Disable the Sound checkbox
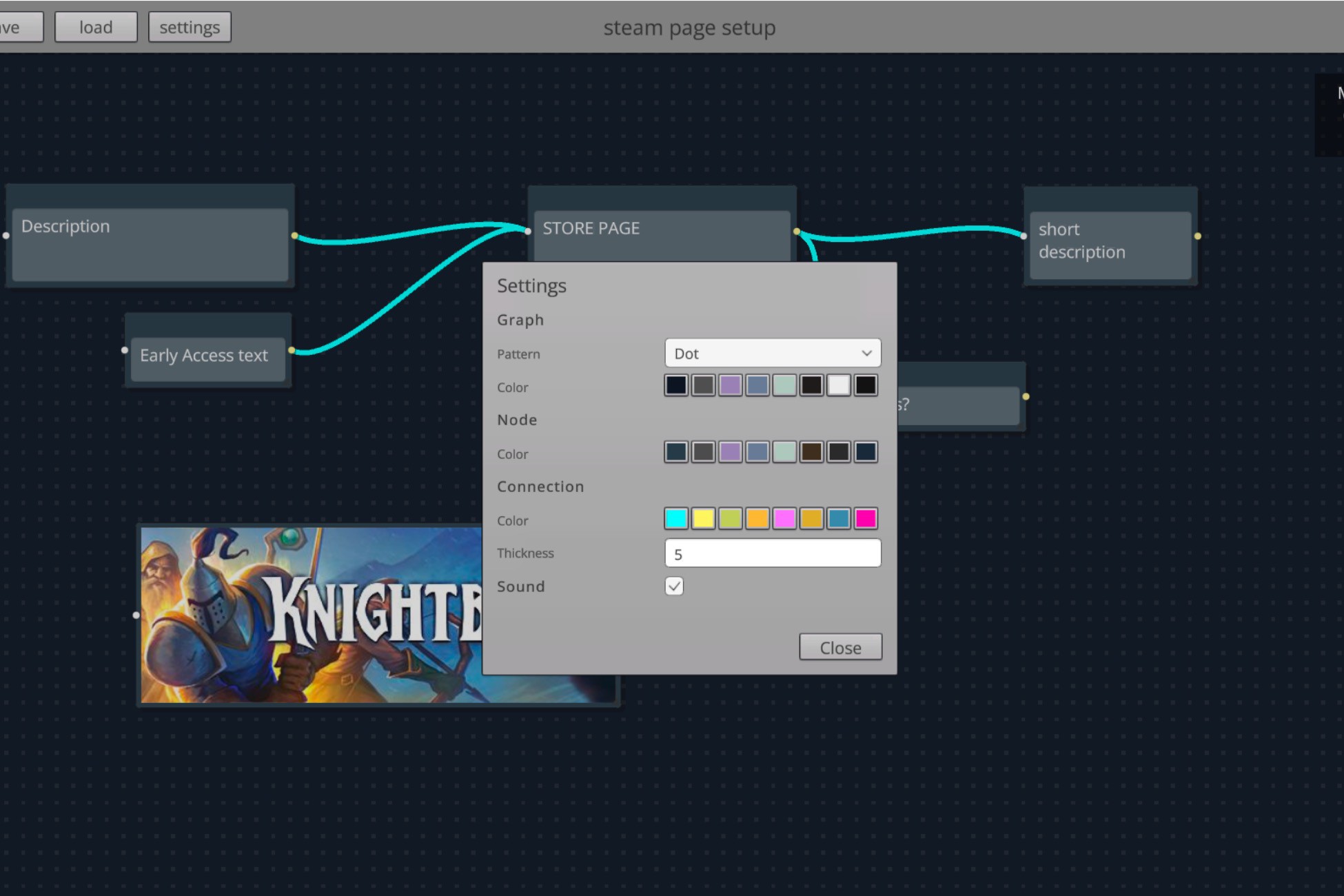Screen dimensions: 1344x896 point(673,586)
